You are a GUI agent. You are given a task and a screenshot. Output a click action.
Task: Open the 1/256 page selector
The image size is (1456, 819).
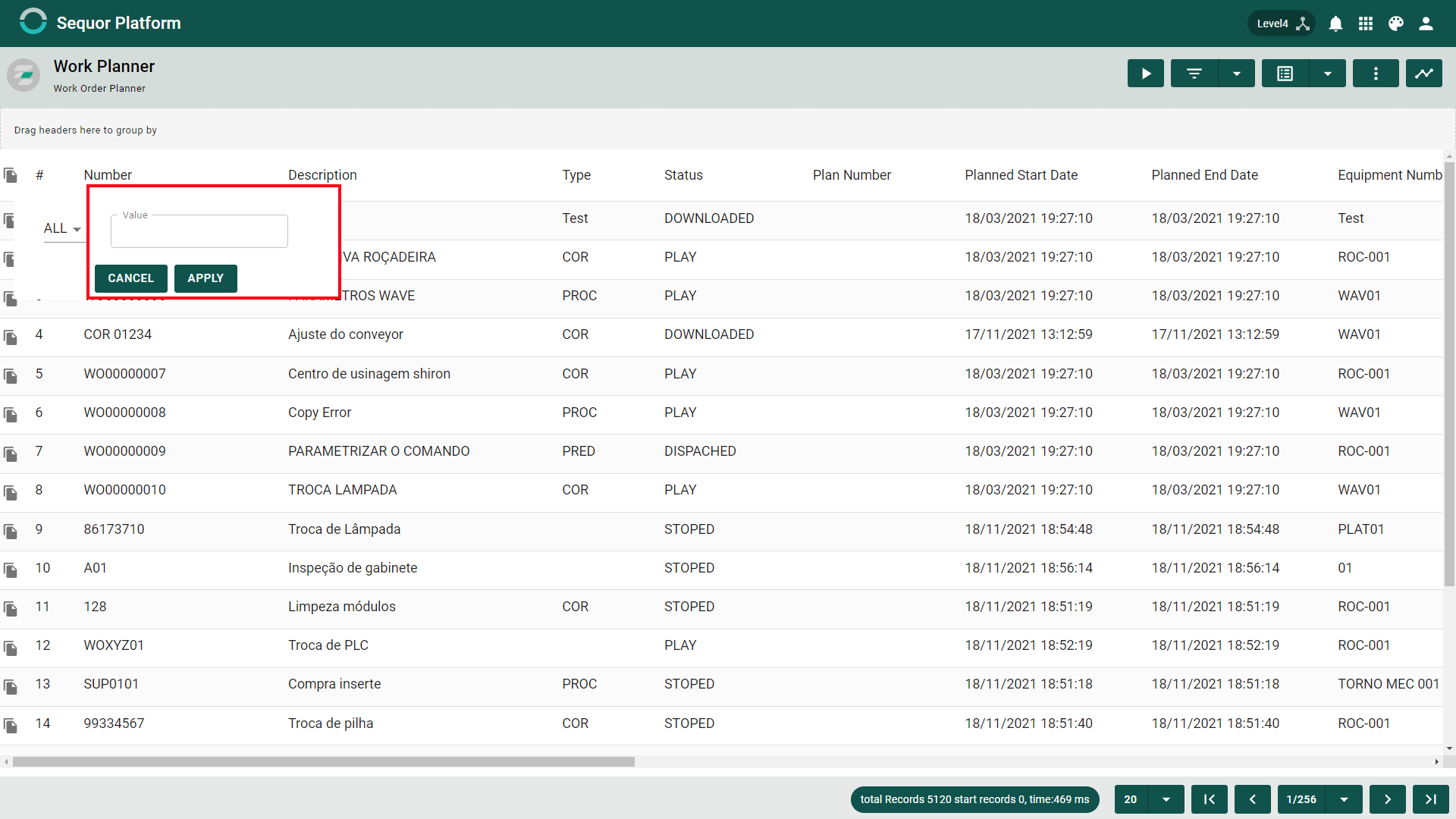1319,799
